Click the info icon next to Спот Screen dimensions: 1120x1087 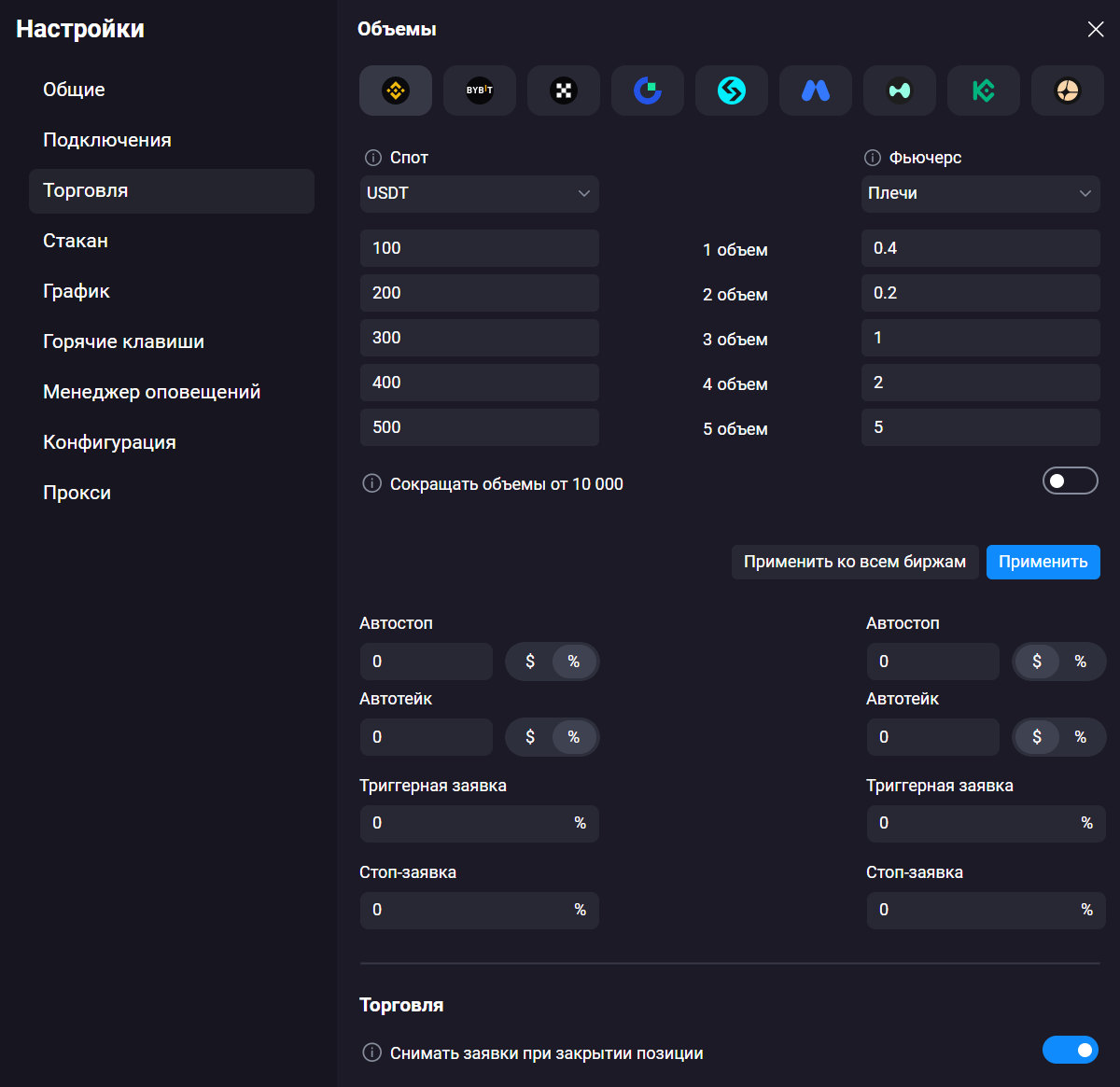372,158
